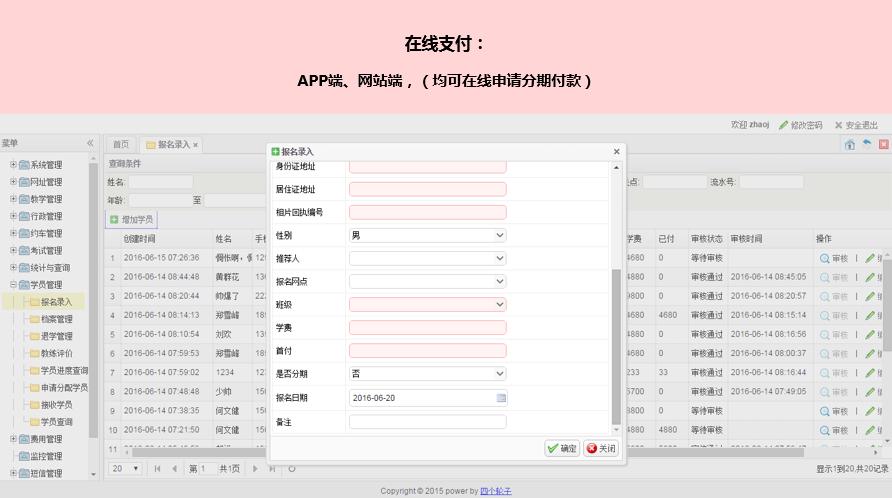Open the page size dropdown showing 20
Image resolution: width=892 pixels, height=498 pixels.
125,468
